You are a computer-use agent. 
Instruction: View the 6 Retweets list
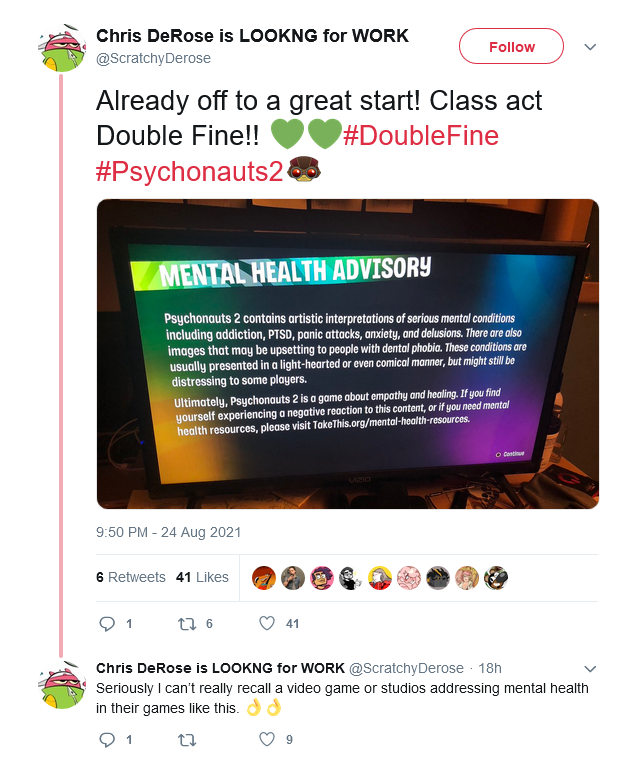tap(130, 577)
